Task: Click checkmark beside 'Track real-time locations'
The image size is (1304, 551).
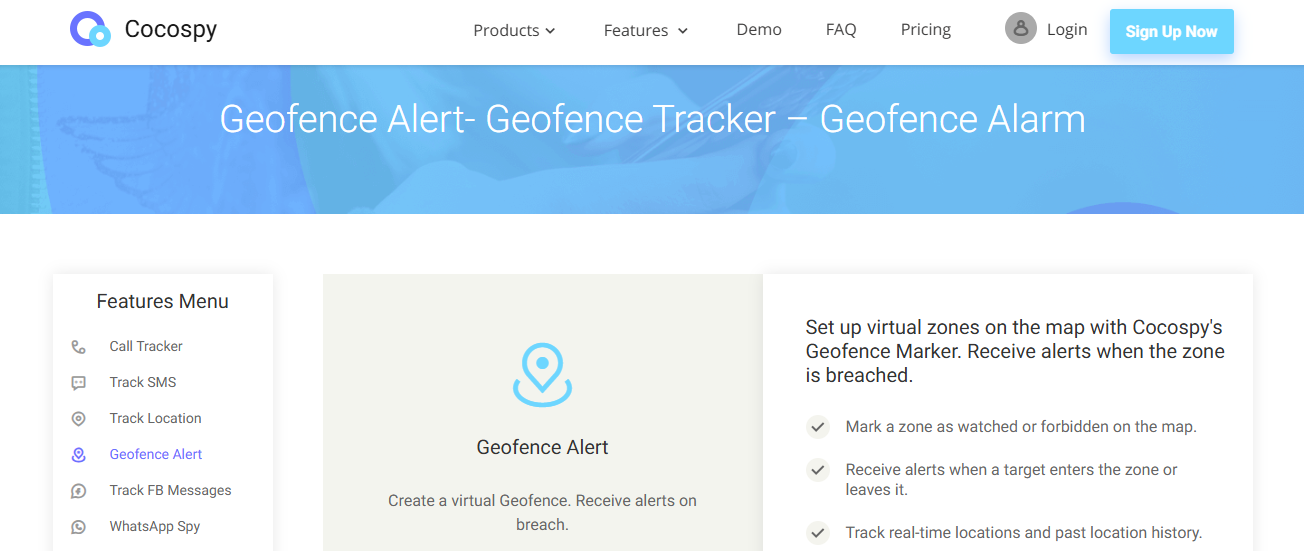Action: (818, 533)
